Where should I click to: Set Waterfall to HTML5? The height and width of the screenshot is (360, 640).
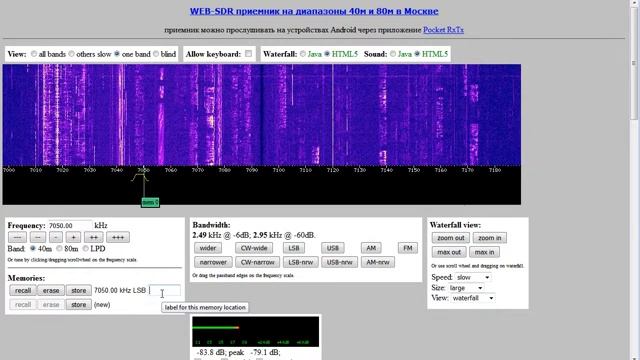327,53
